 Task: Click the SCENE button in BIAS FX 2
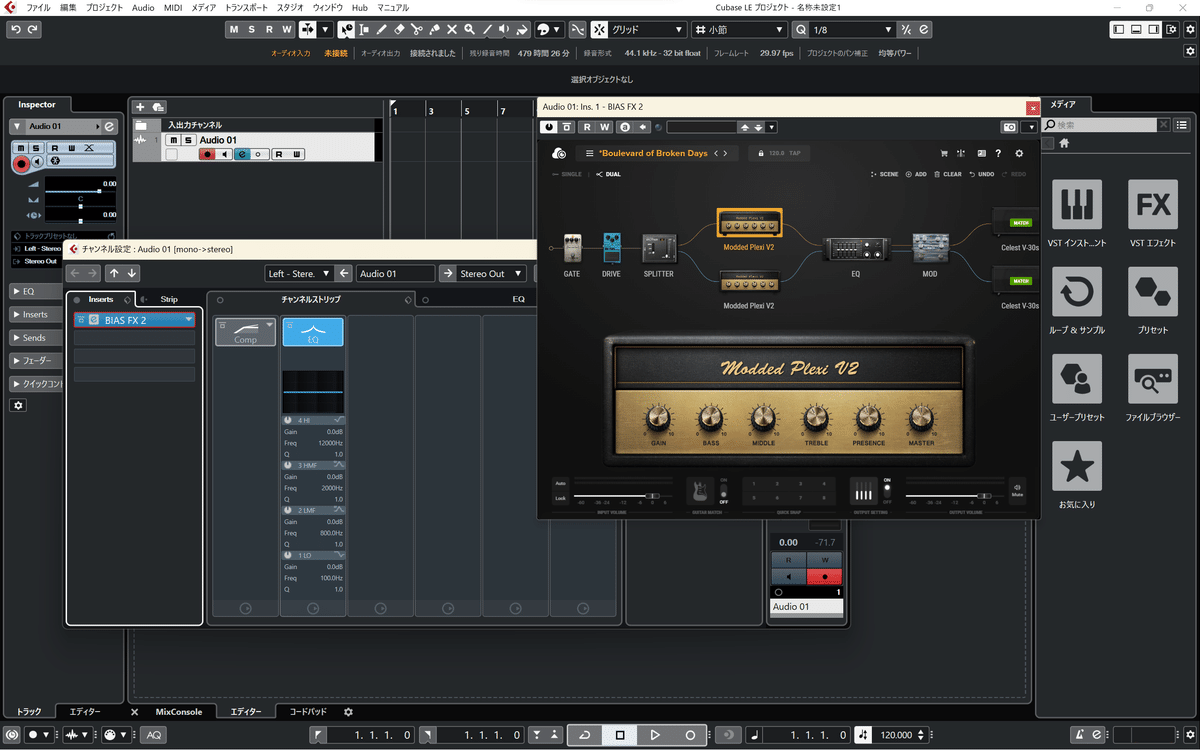[885, 174]
